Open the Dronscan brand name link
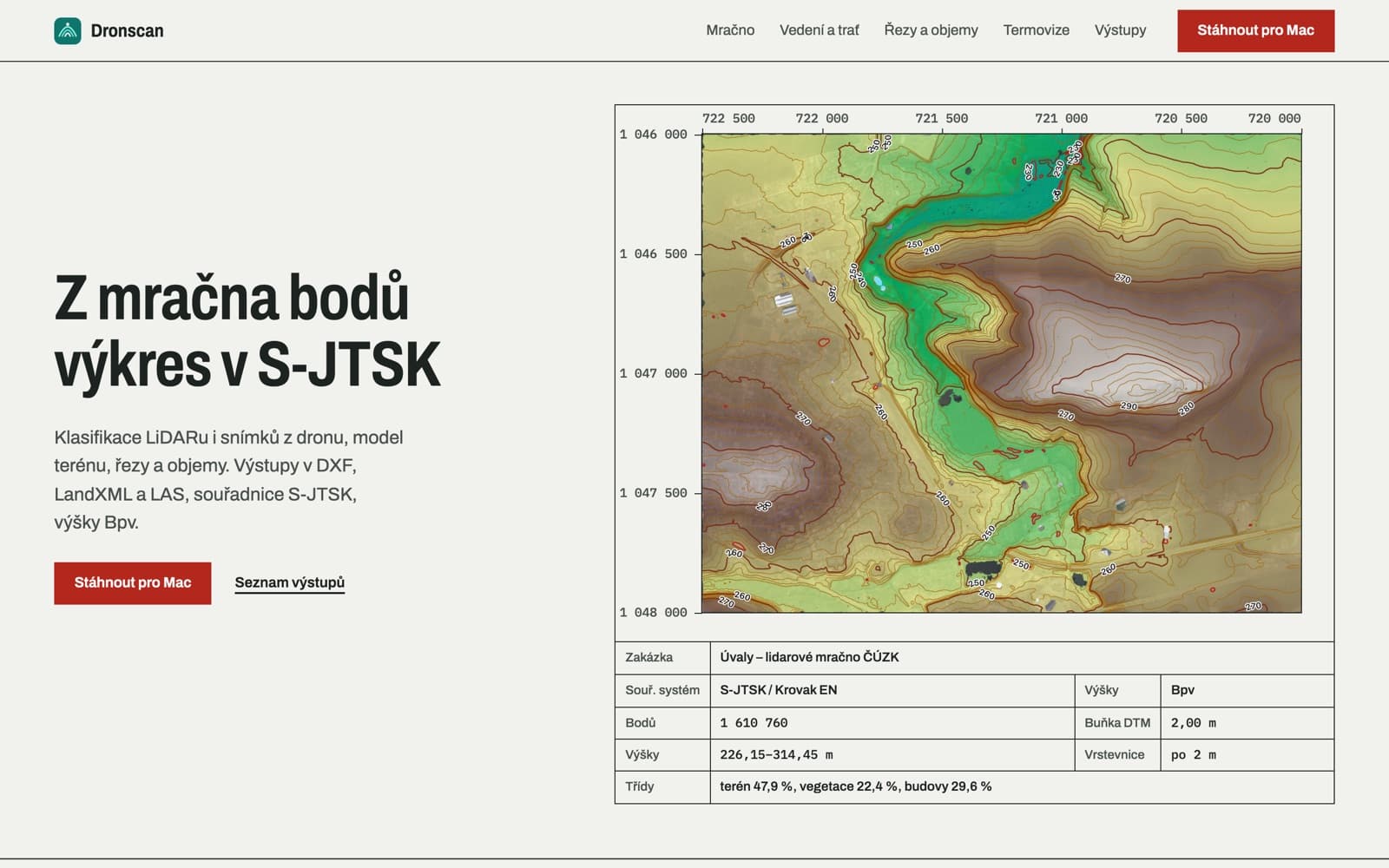This screenshot has height=868, width=1389. coord(127,30)
